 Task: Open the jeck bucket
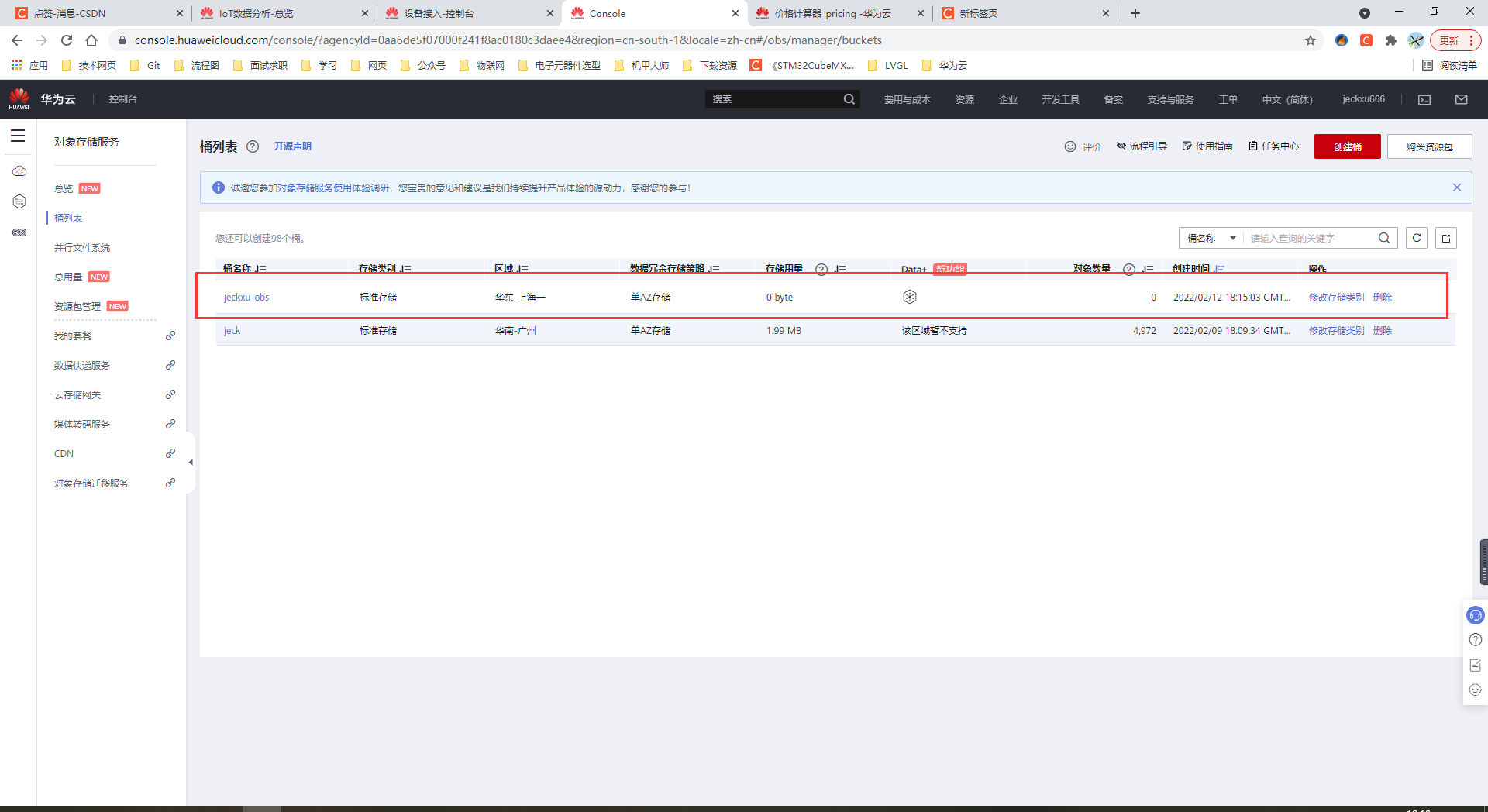(x=232, y=331)
